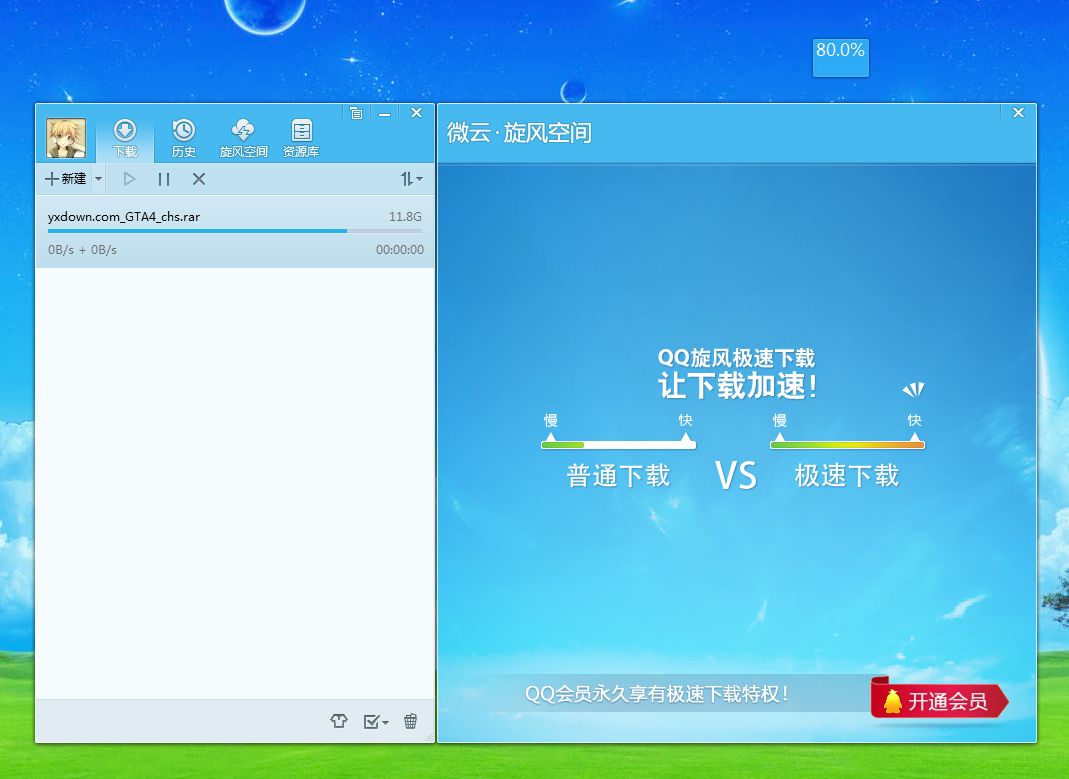Click the QQ会员永久享有极速下载特权 banner text
The image size is (1069, 779).
point(657,694)
